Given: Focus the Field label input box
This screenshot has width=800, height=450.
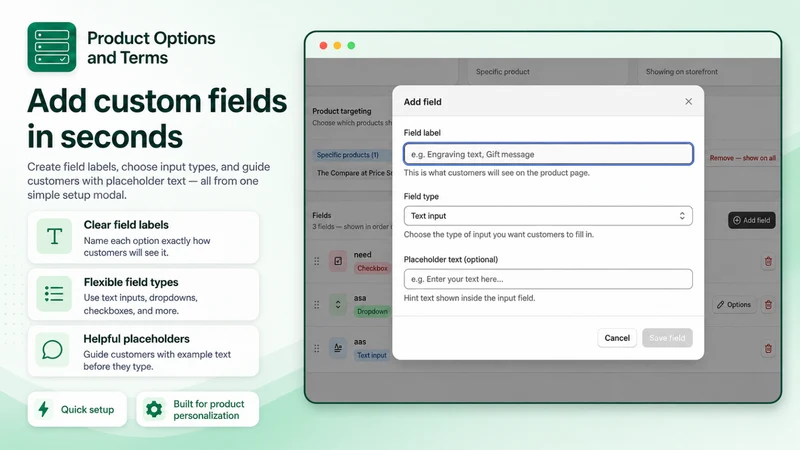Looking at the screenshot, I should click(548, 154).
